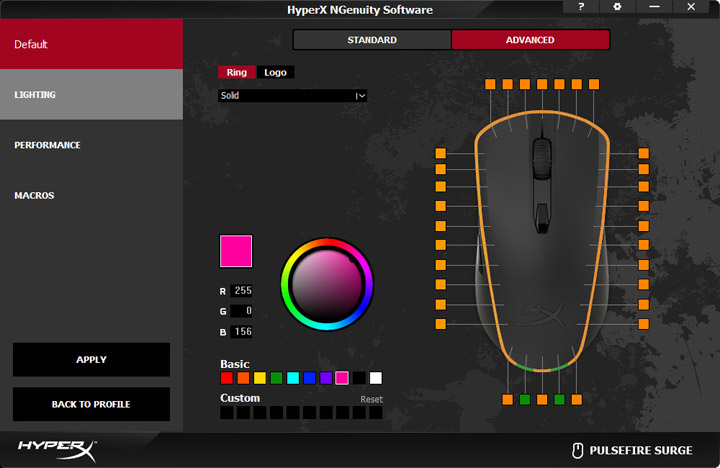The width and height of the screenshot is (720, 468).
Task: Select the middle top LED zone square
Action: [x=542, y=84]
